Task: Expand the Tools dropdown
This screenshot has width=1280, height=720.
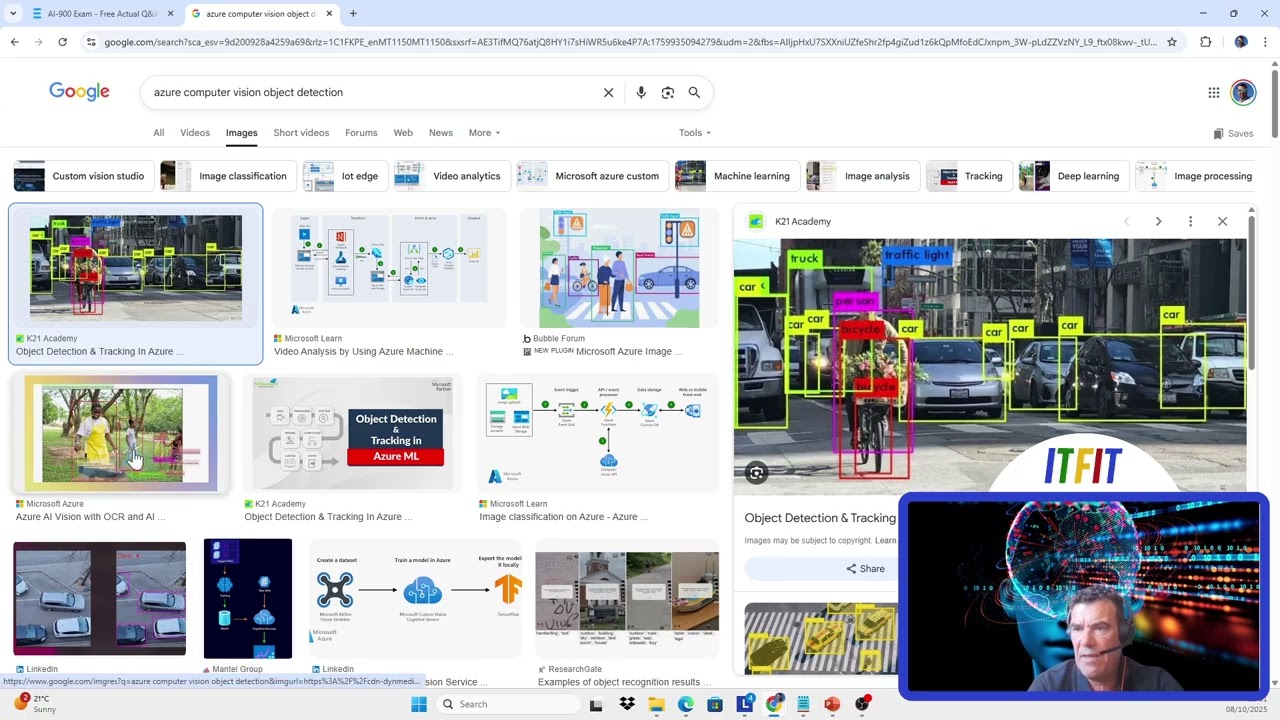Action: point(695,133)
